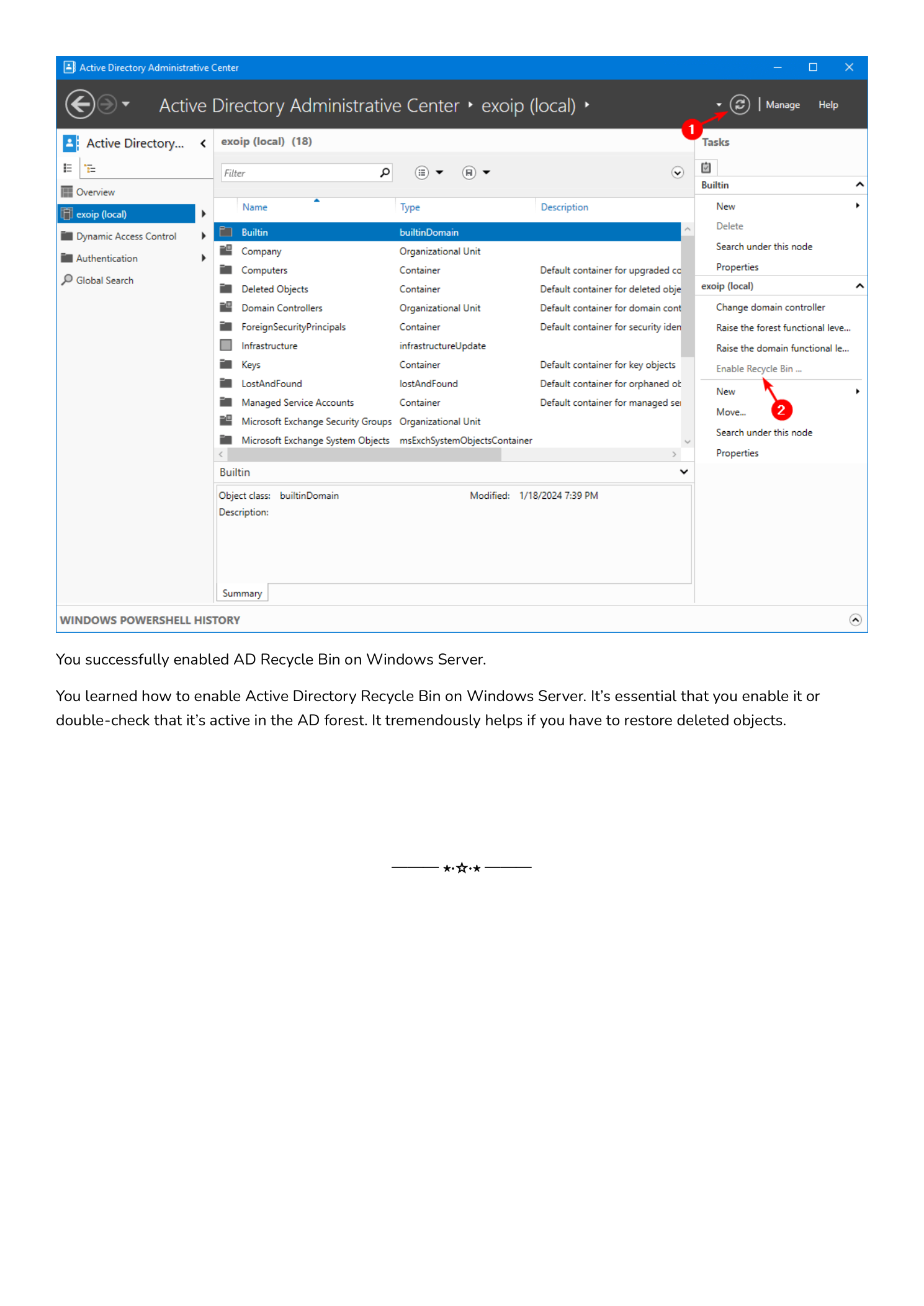The width and height of the screenshot is (924, 1306).
Task: Select the Computers container row
Action: [447, 270]
